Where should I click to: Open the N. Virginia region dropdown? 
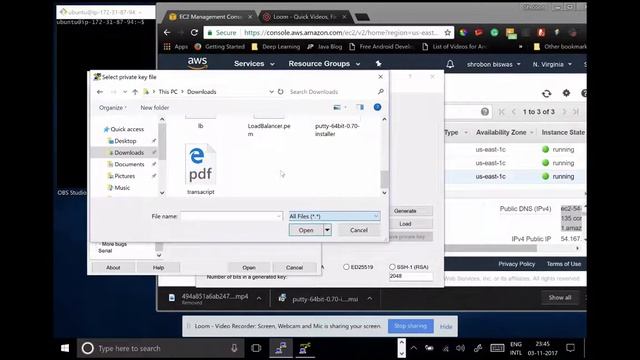click(552, 64)
